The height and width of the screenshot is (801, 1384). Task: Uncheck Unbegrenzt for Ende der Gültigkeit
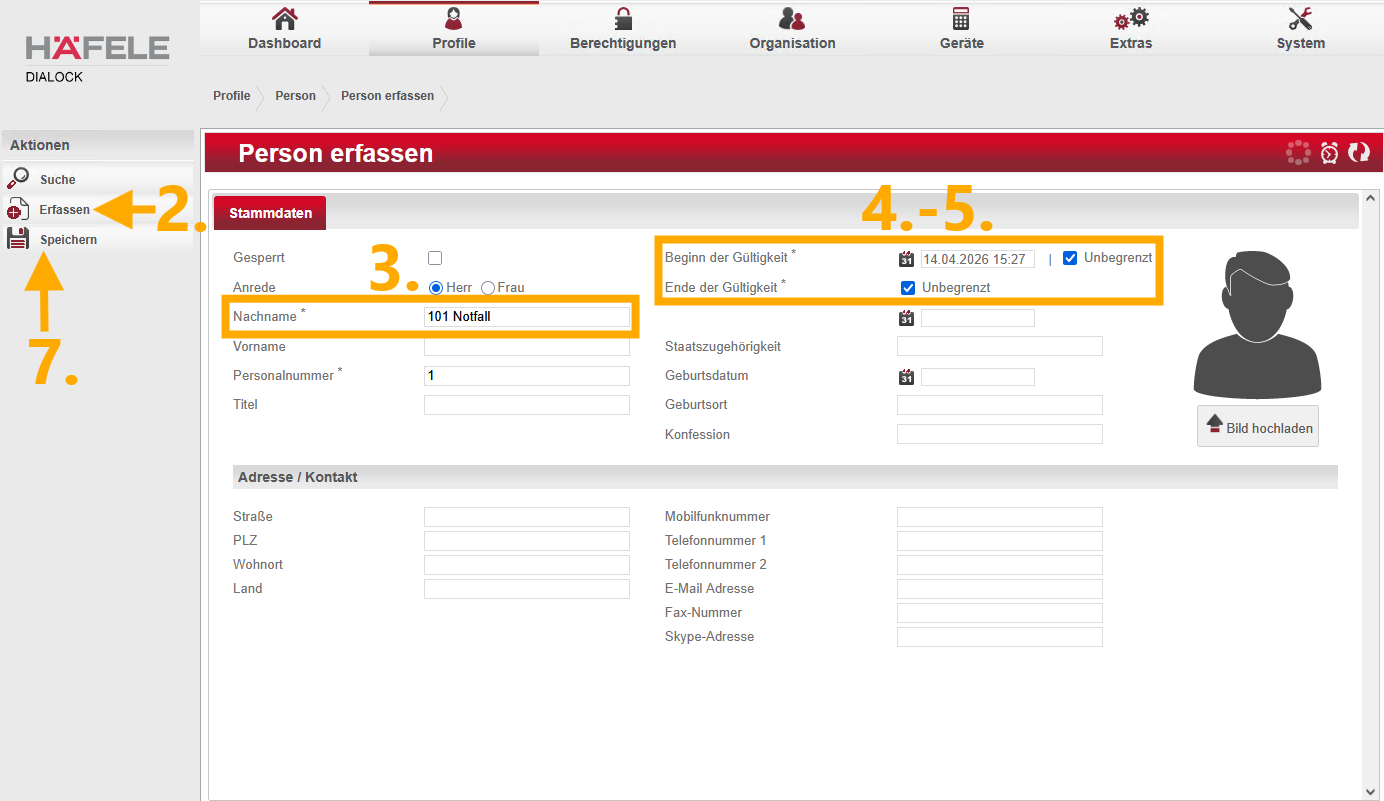908,288
